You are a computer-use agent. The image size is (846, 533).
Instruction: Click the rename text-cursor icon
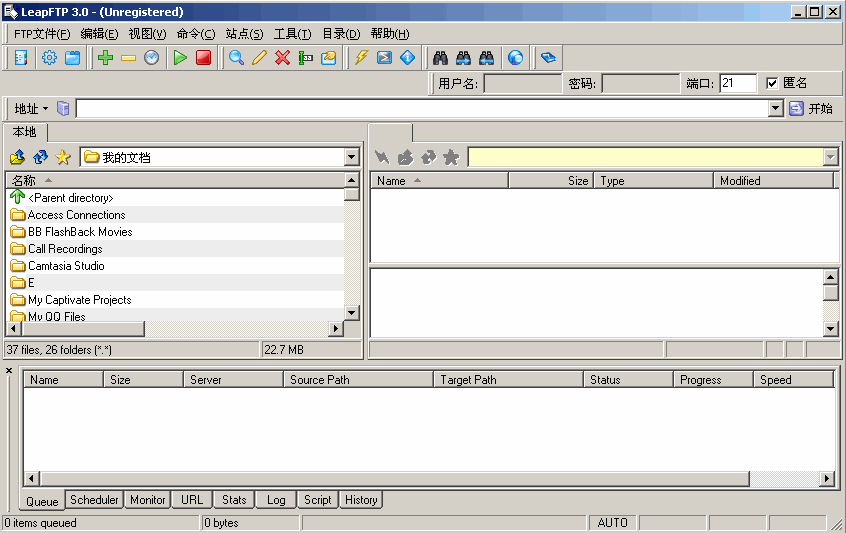coord(305,58)
